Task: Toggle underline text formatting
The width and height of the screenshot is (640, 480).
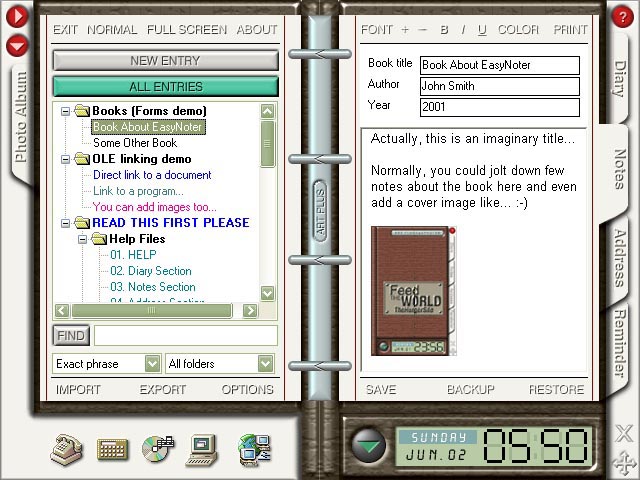Action: tap(482, 30)
